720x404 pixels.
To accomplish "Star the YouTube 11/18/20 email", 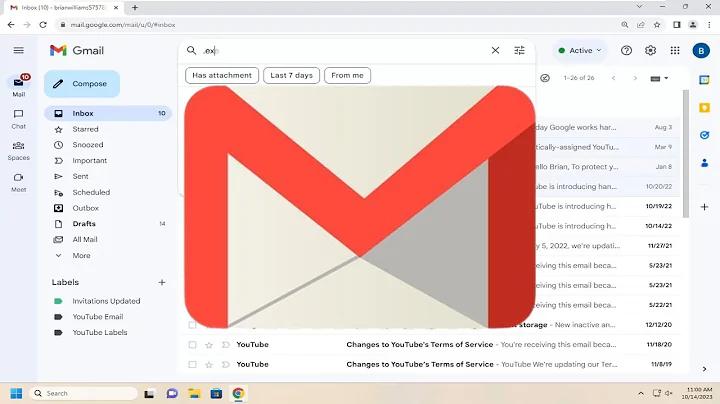I will (x=209, y=345).
